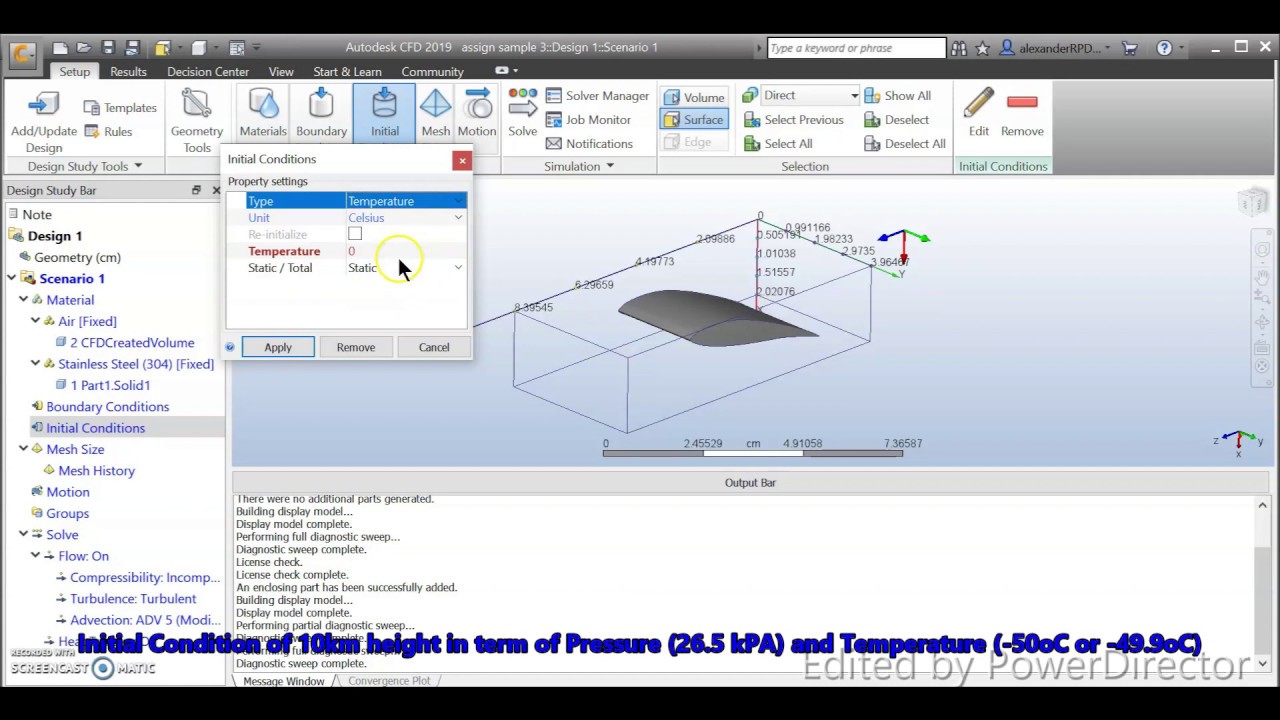
Task: Open Notifications
Action: click(589, 143)
